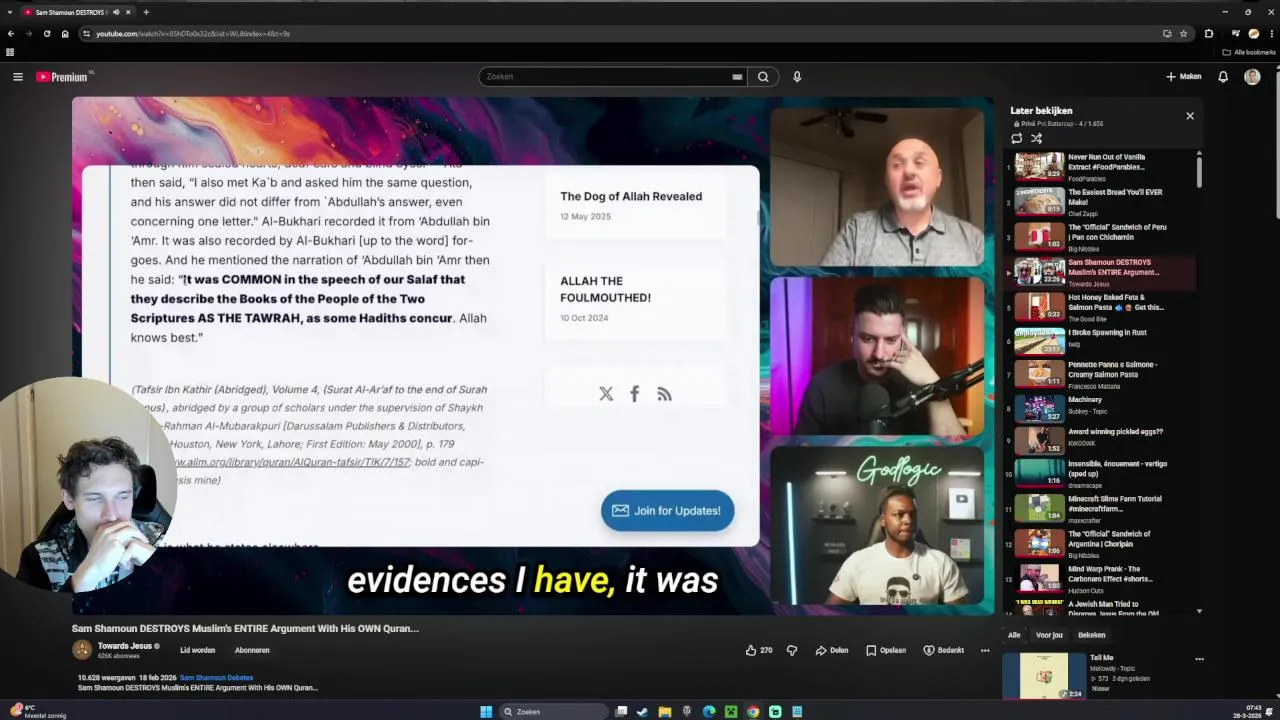Select the Alle filter chip

pos(1014,635)
